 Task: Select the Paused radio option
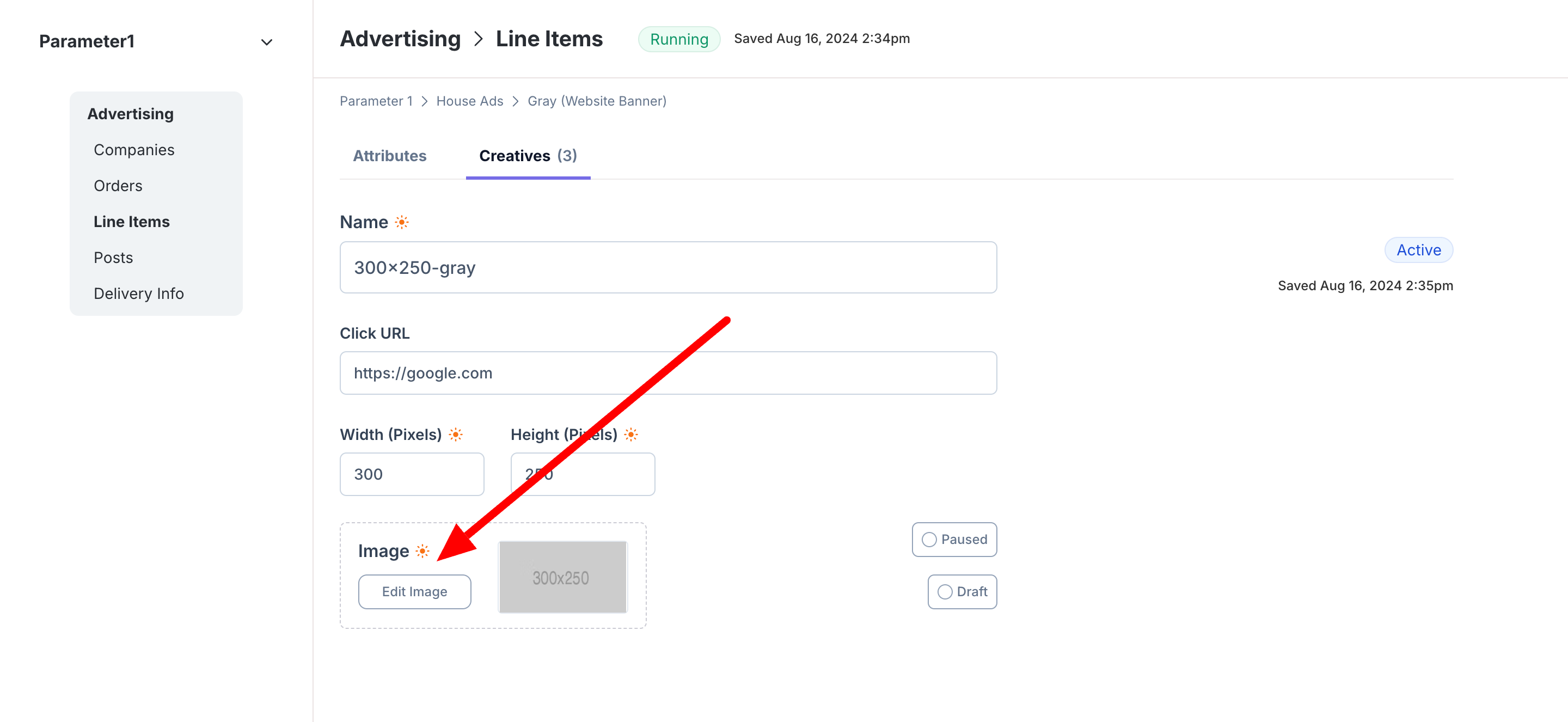(x=929, y=540)
